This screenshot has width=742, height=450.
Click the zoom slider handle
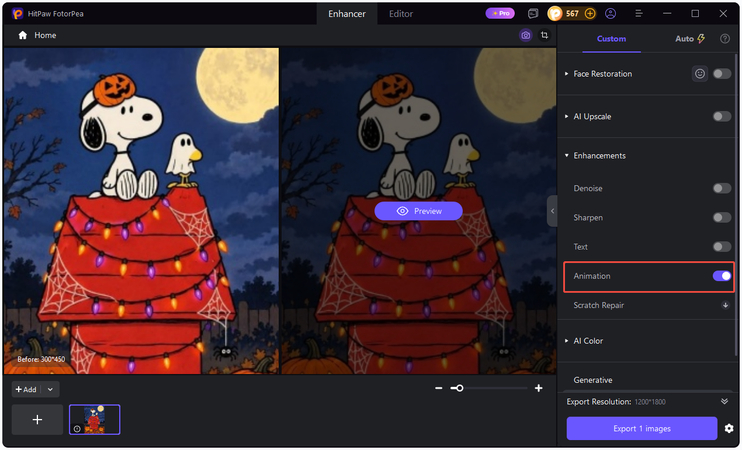click(459, 388)
